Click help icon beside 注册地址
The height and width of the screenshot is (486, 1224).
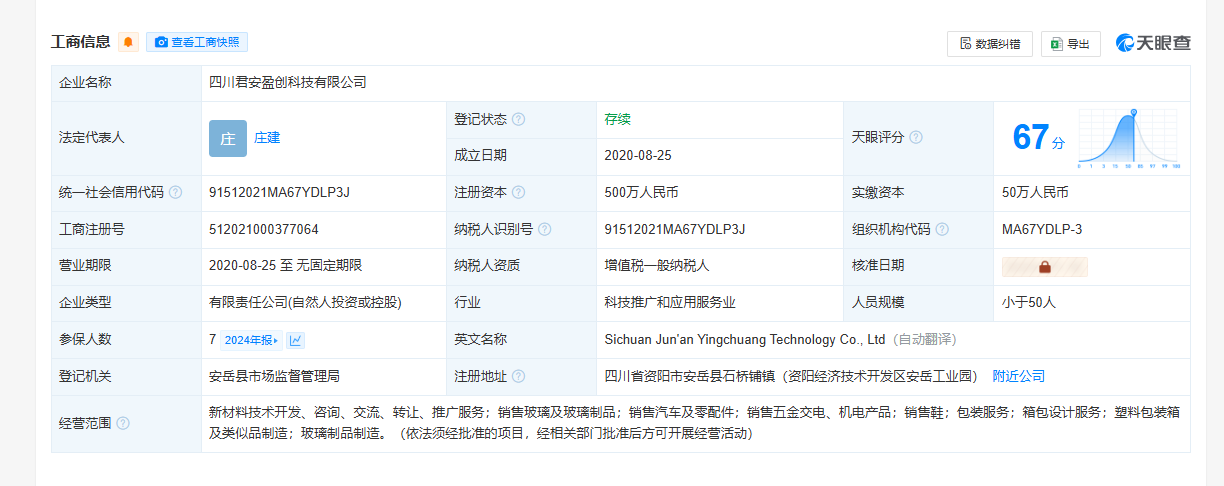point(518,377)
